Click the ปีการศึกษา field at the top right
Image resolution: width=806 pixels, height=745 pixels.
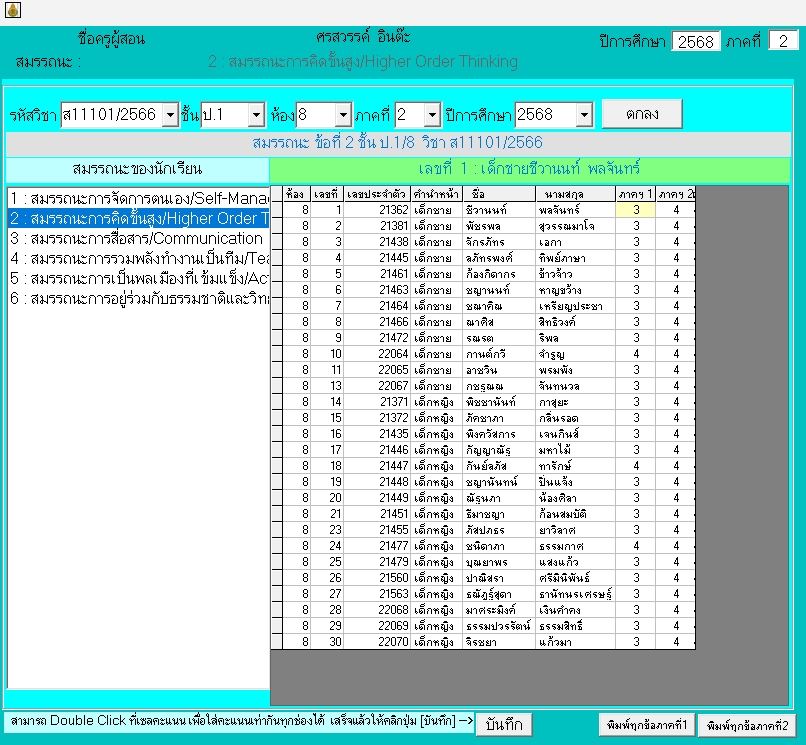pyautogui.click(x=696, y=41)
